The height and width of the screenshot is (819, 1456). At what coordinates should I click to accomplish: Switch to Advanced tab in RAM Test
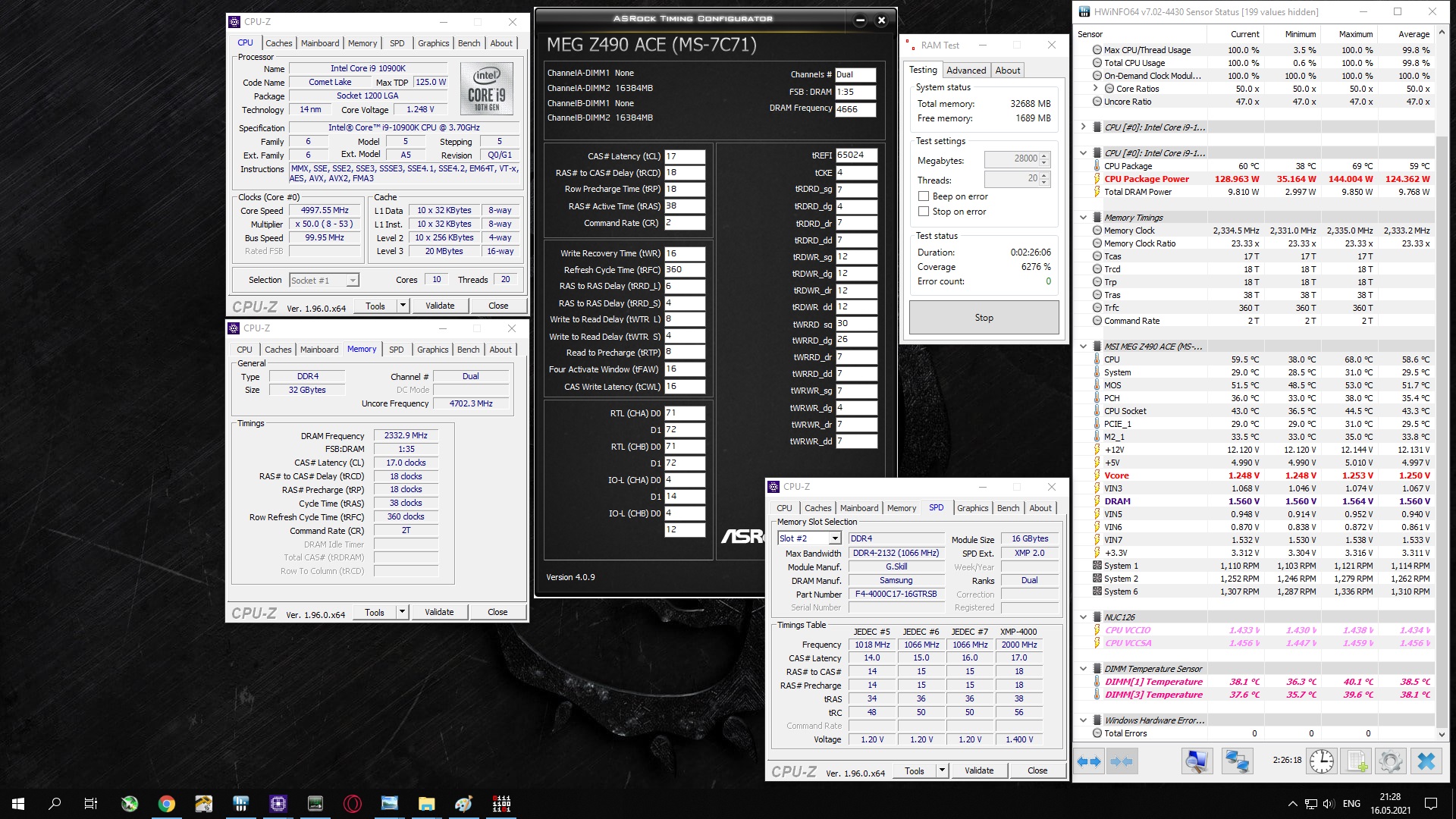tap(966, 71)
